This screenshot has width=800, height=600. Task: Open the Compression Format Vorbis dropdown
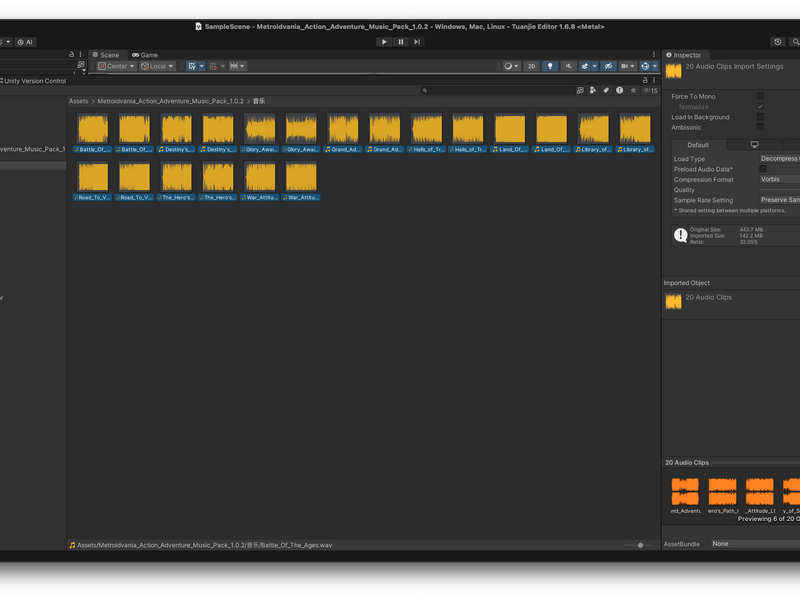[780, 179]
